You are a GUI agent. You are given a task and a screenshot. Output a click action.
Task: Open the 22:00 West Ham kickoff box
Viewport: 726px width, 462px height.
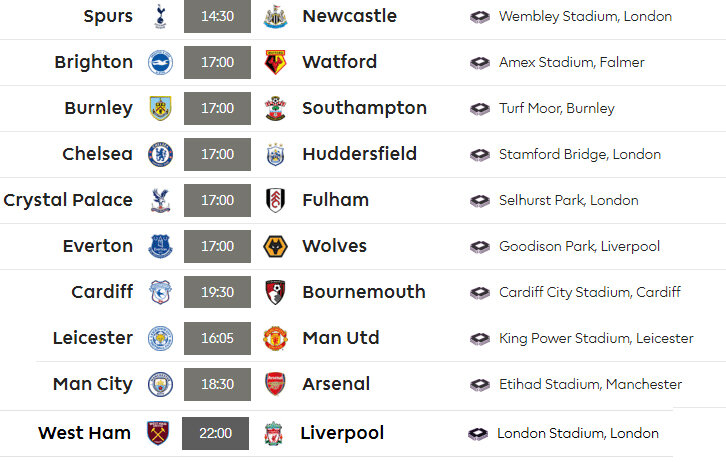pyautogui.click(x=215, y=433)
